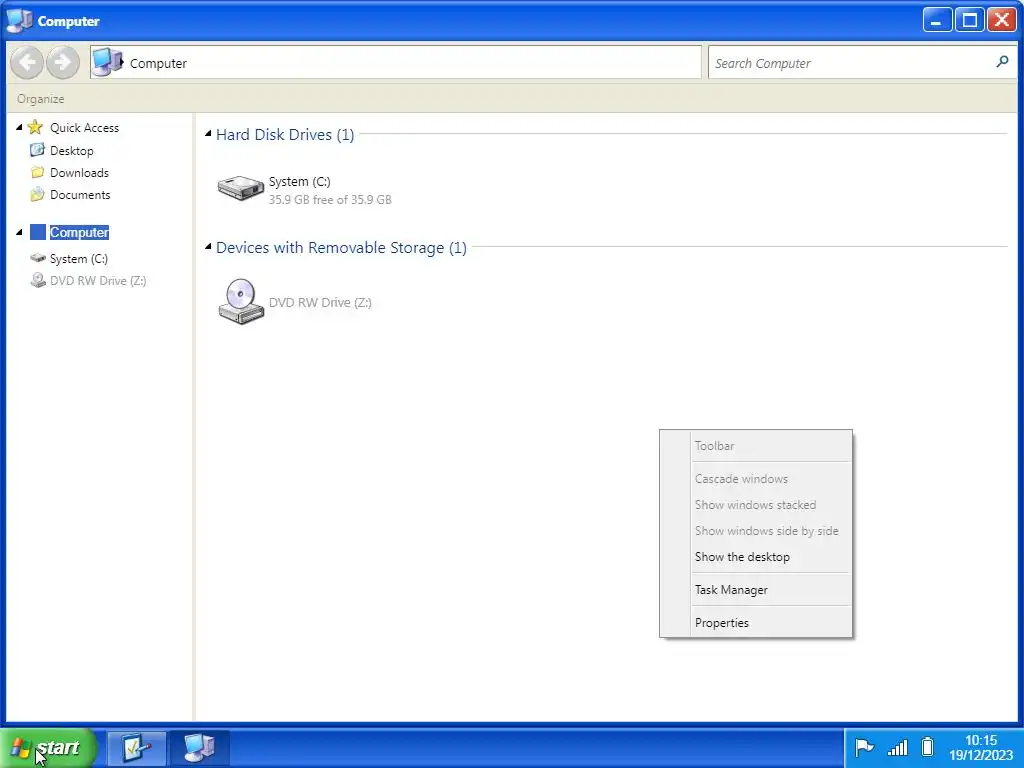Click the Desktop icon in the sidebar
Viewport: 1024px width, 768px height.
37,150
